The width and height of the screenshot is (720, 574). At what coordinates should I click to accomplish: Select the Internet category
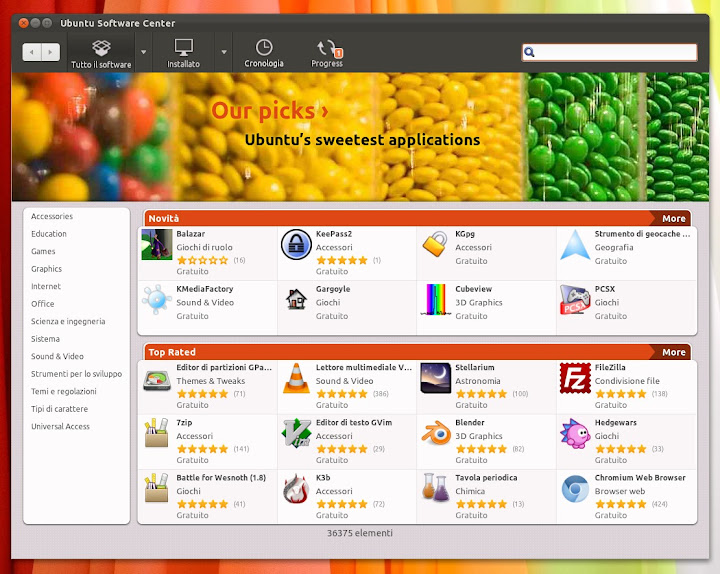tap(46, 286)
